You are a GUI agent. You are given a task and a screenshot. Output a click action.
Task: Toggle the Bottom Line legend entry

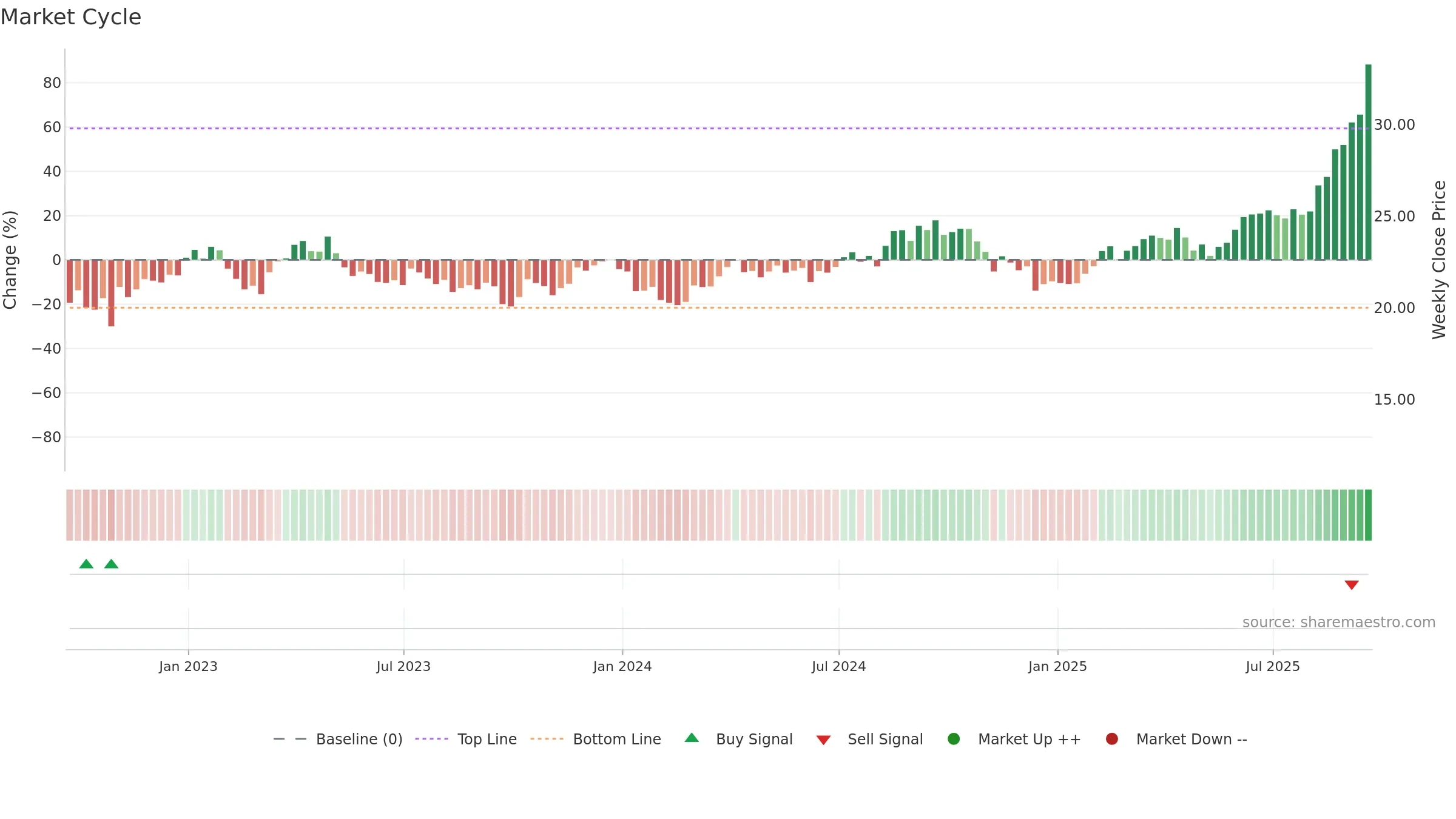(x=596, y=739)
